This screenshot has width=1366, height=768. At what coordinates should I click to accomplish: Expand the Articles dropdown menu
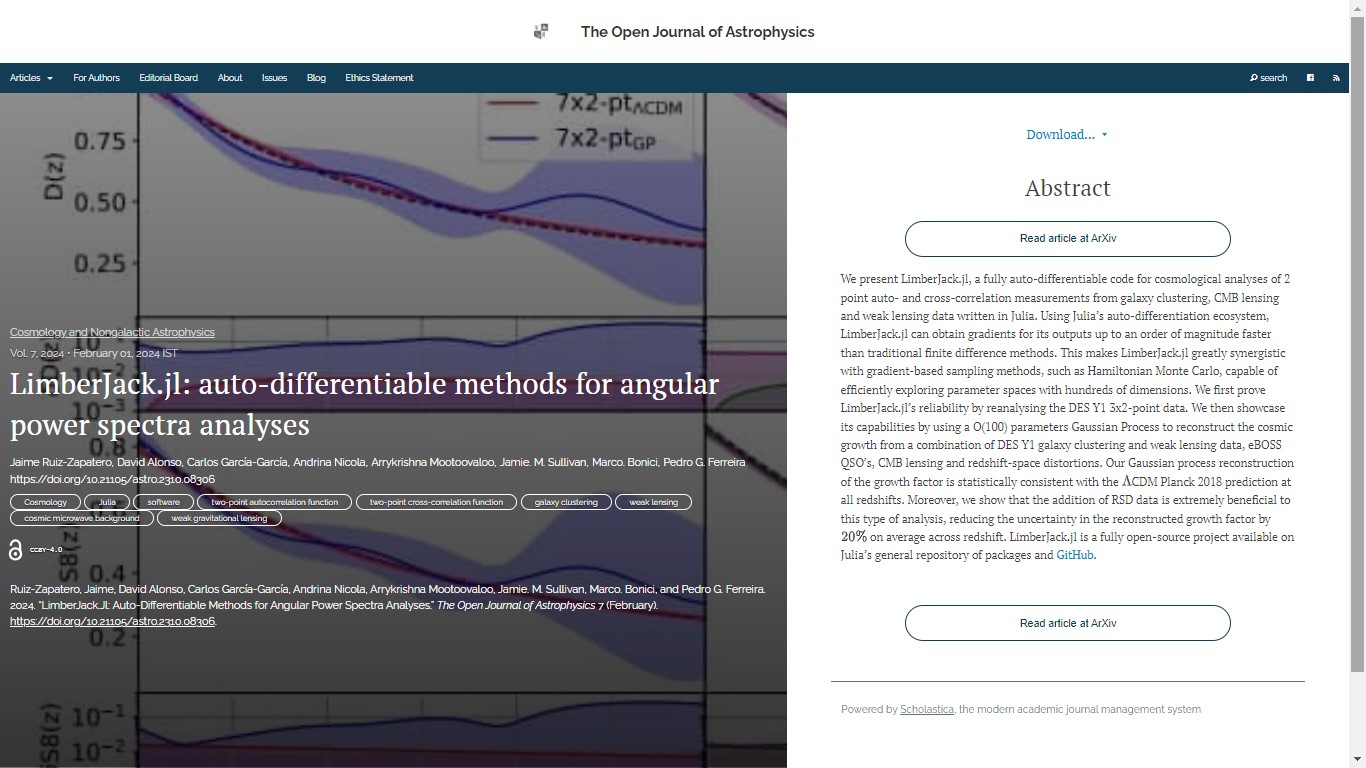(31, 78)
